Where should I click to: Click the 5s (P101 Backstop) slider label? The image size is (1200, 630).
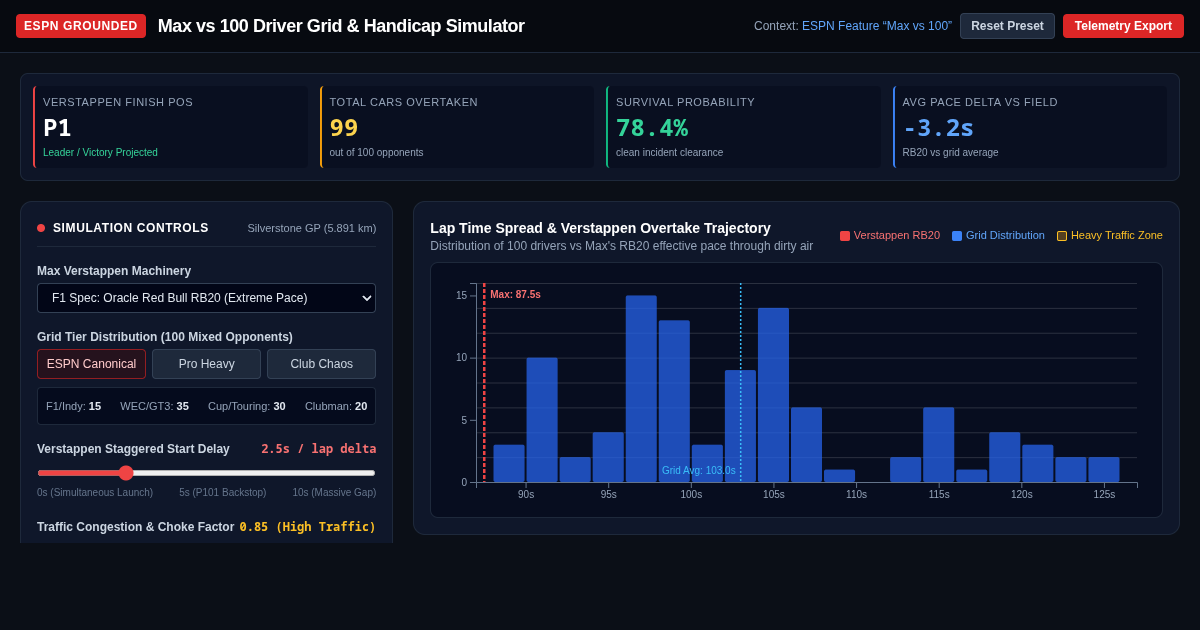[x=223, y=492]
